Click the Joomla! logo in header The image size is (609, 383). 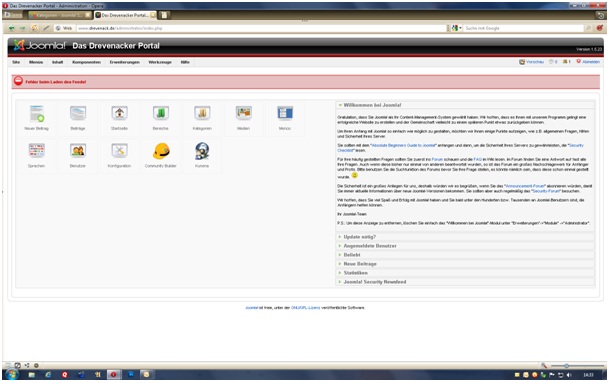tap(39, 45)
